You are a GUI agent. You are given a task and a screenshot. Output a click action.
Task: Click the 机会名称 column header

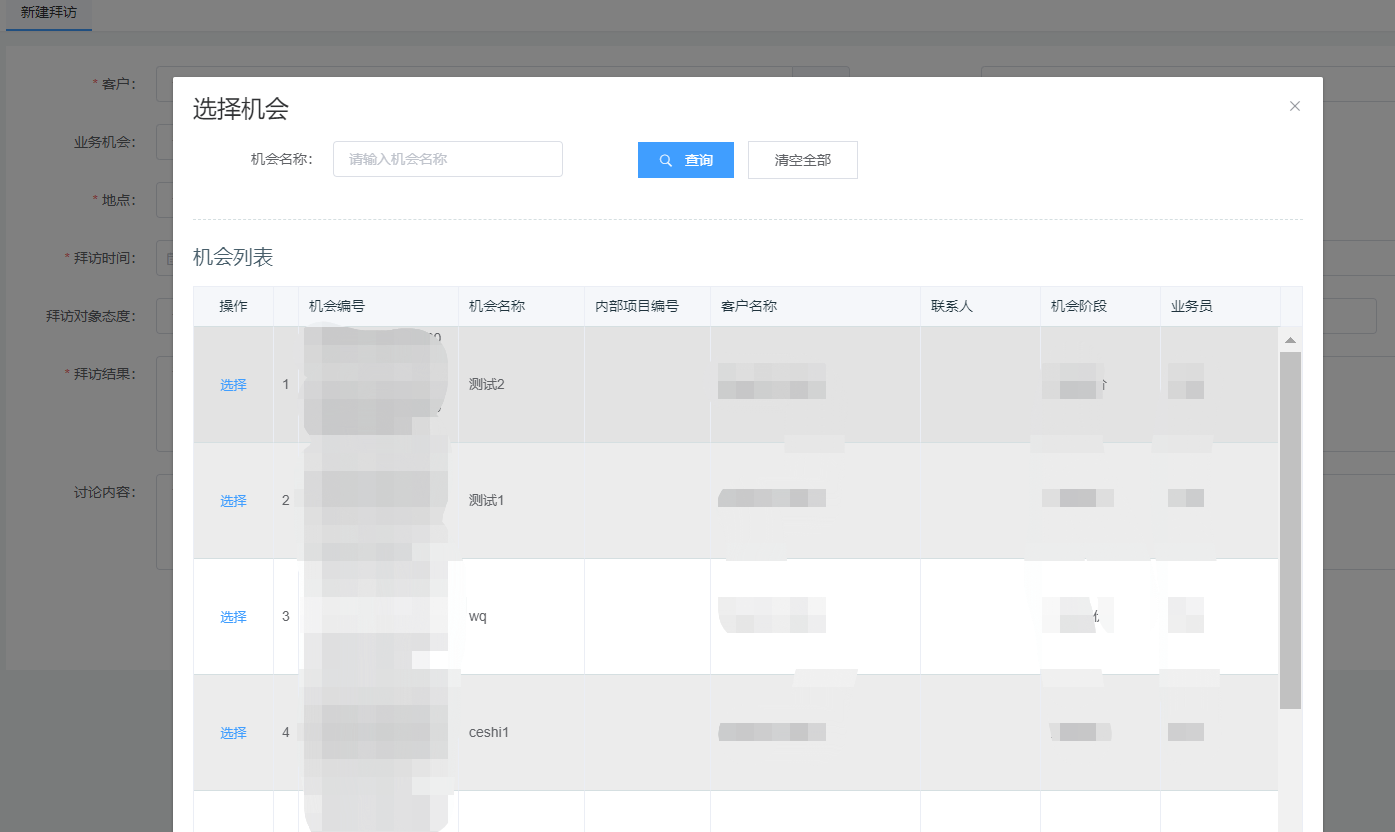click(497, 306)
